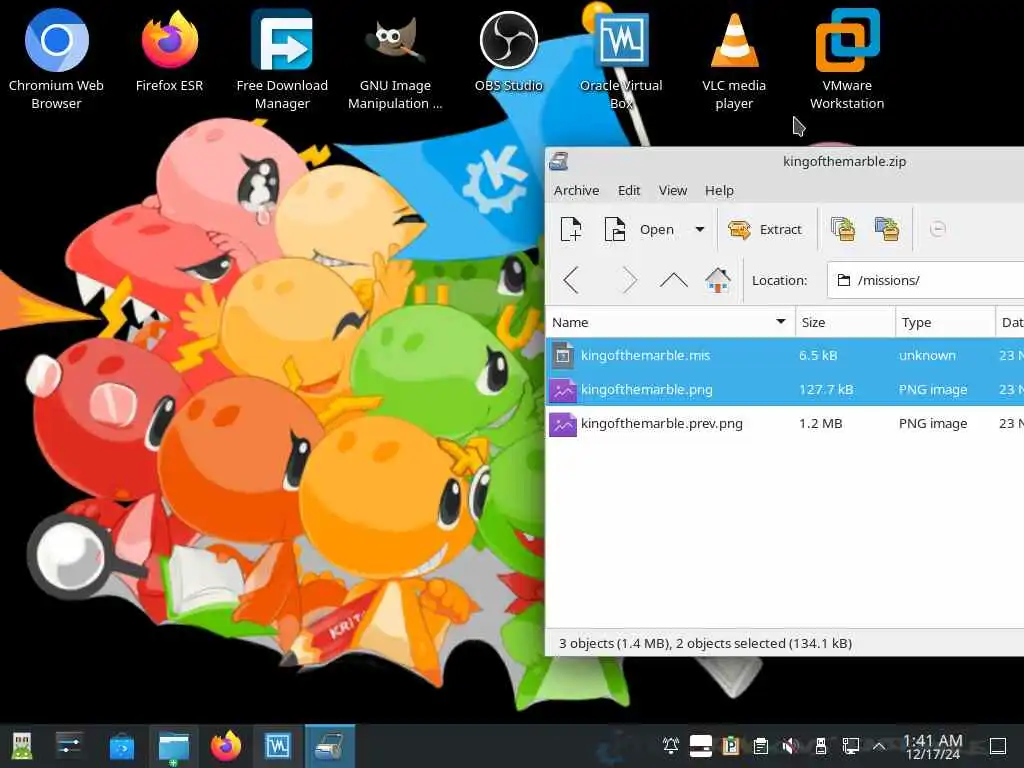Go back using the left arrow
Viewport: 1024px width, 768px height.
pyautogui.click(x=571, y=280)
